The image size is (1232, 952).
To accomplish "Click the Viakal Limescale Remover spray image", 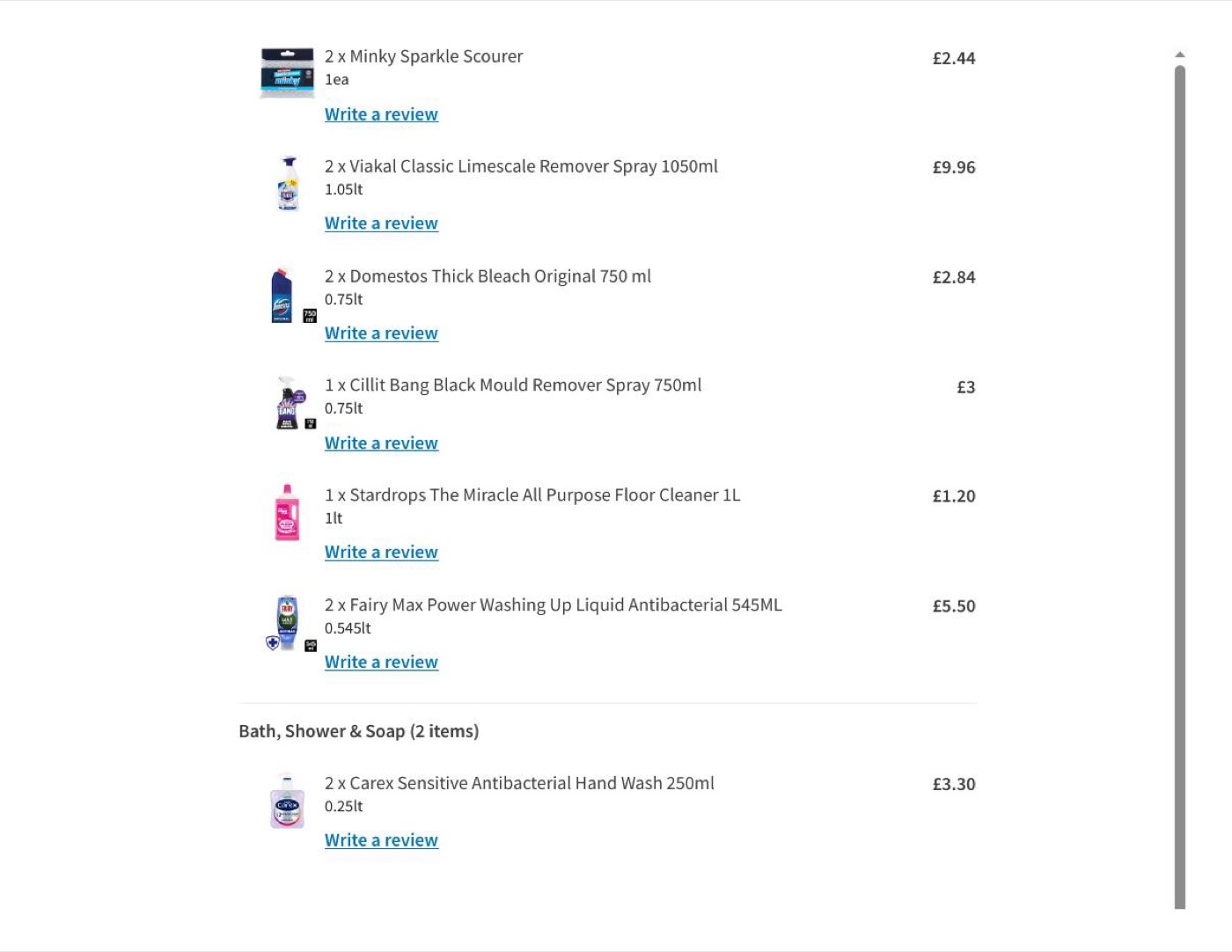I will [x=288, y=183].
